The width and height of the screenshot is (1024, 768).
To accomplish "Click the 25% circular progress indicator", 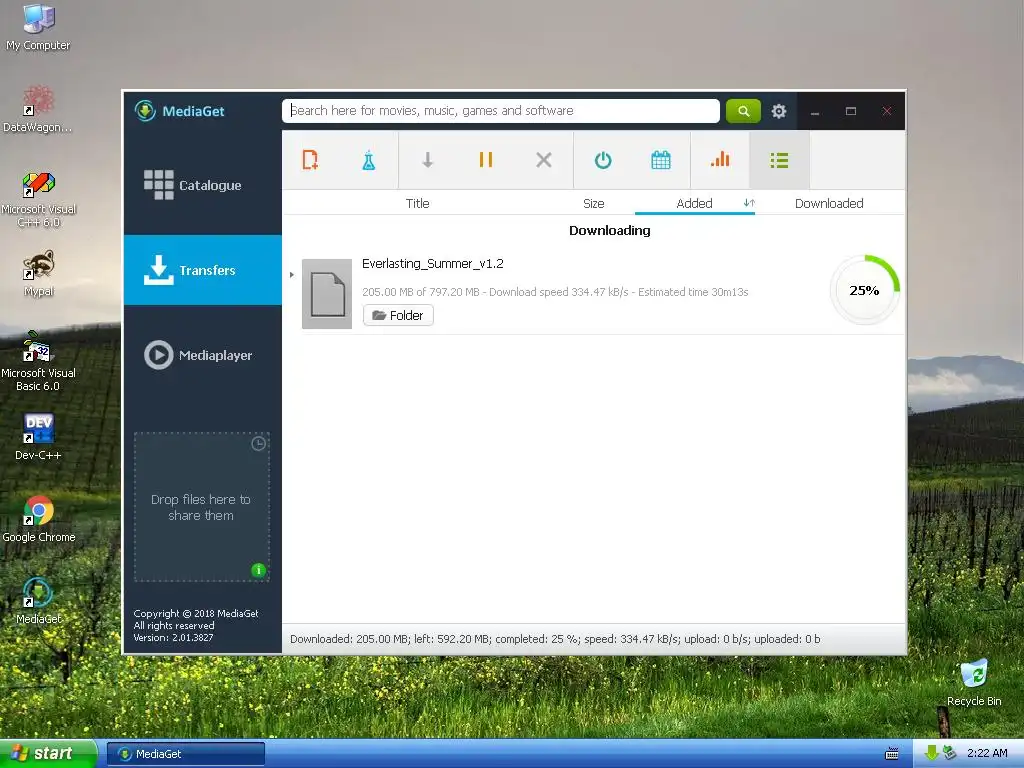I will 865,290.
